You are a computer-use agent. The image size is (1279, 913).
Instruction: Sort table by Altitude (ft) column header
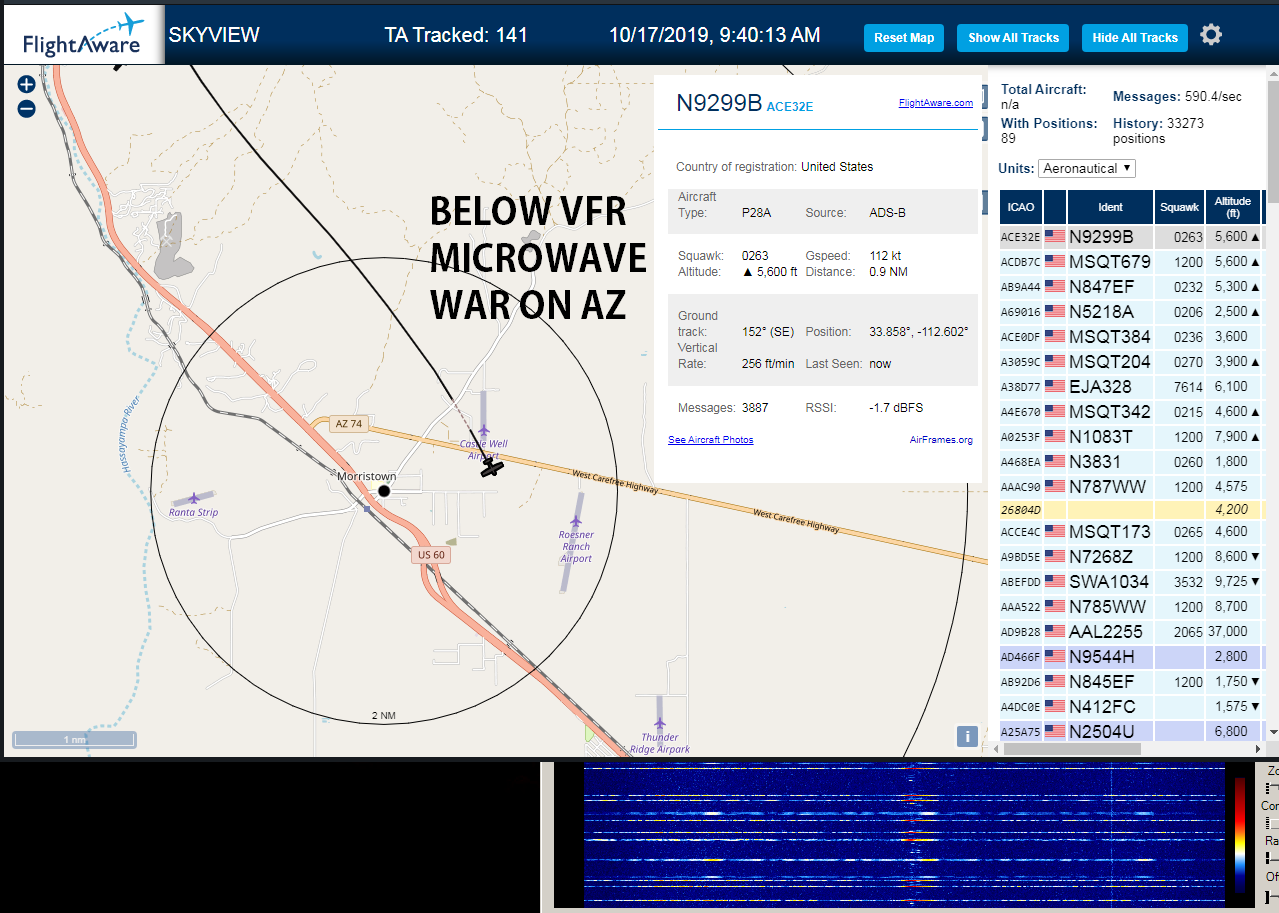click(x=1233, y=207)
